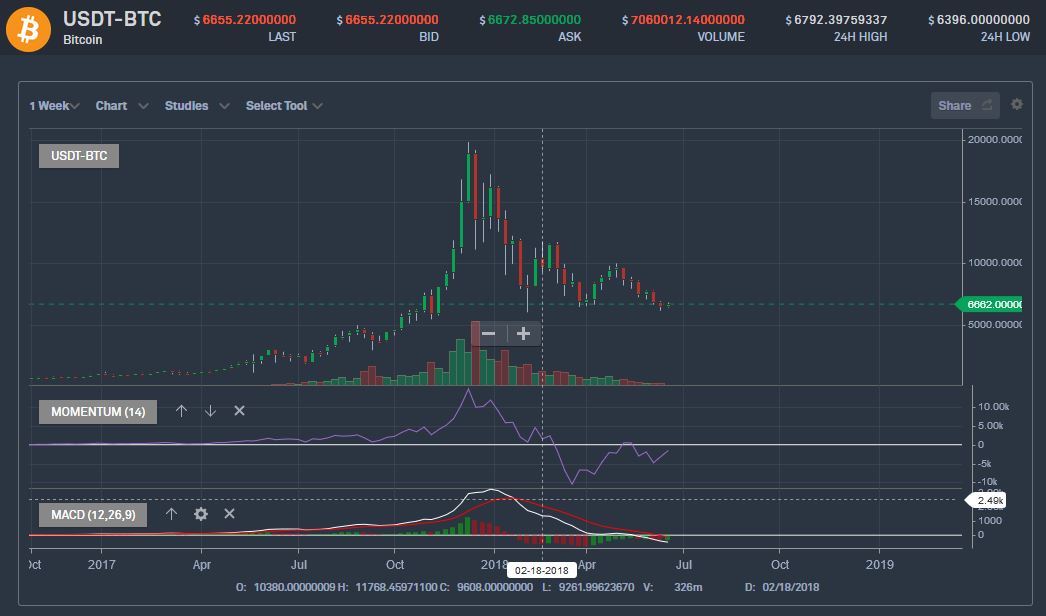
Task: Move Momentum study panel down
Action: tap(210, 411)
